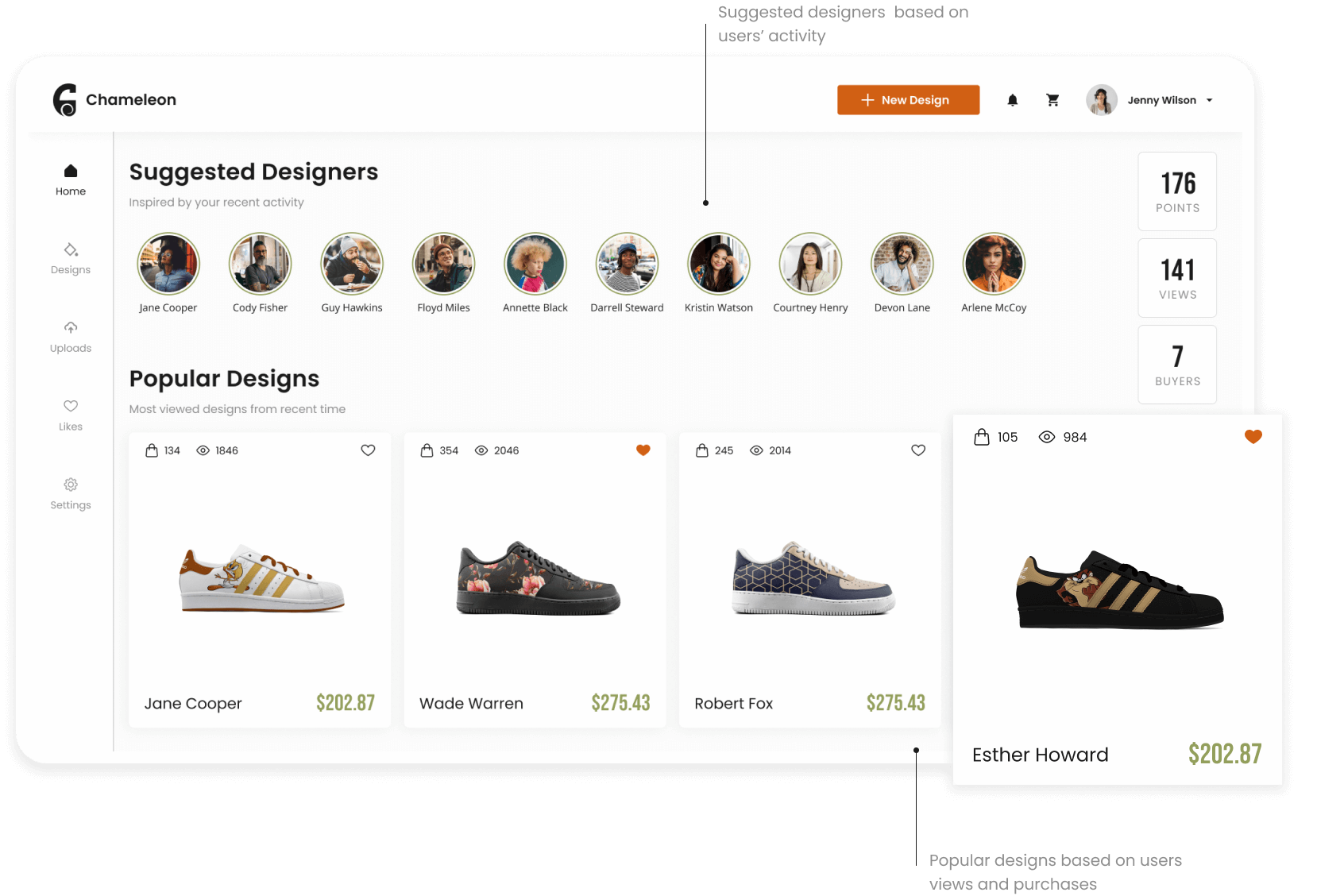
Task: Expand the Jenny Wilson account dropdown
Action: (1209, 100)
